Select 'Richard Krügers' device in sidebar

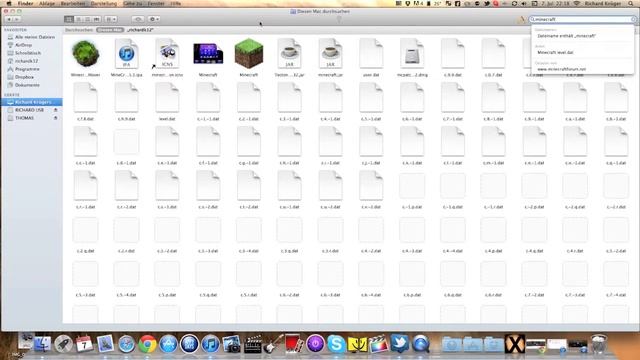(x=31, y=102)
